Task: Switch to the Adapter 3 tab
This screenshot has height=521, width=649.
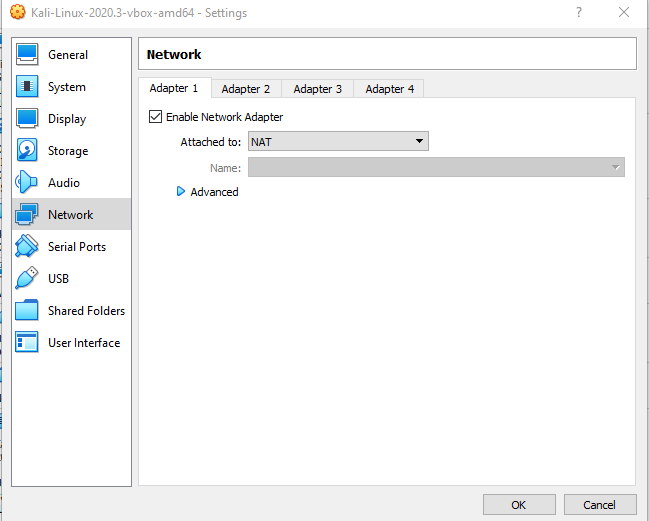Action: pos(317,89)
